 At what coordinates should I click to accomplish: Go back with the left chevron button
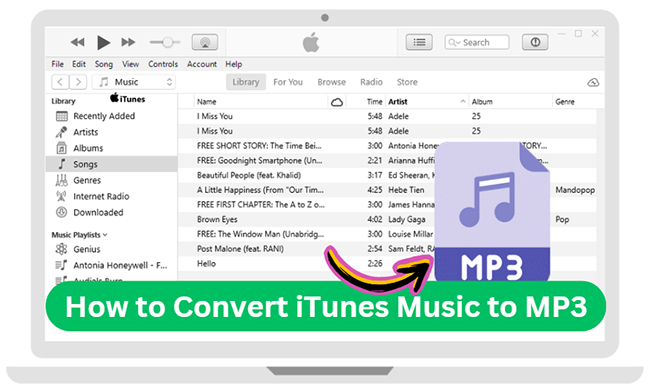click(60, 82)
